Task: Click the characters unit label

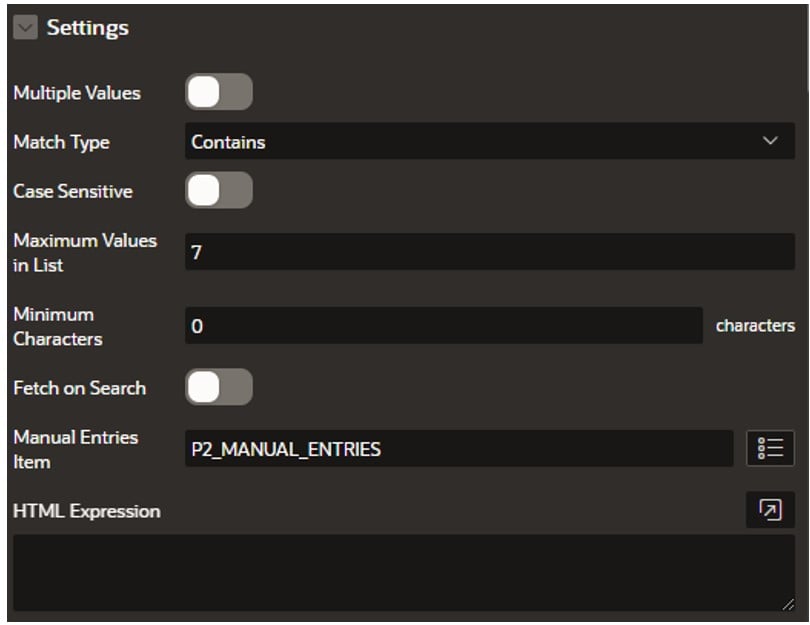Action: 755,325
